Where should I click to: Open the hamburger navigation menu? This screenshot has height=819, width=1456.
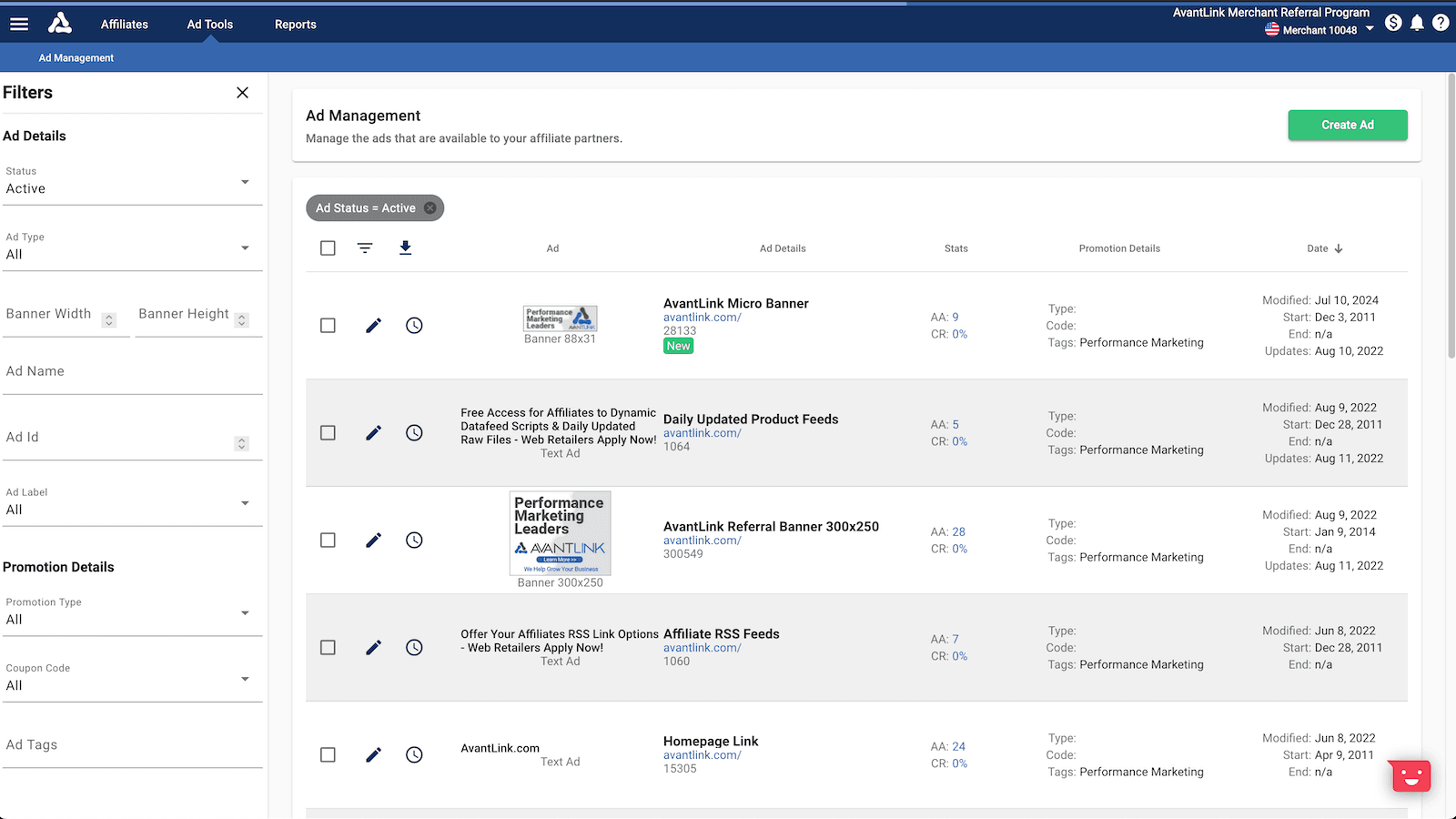[19, 25]
